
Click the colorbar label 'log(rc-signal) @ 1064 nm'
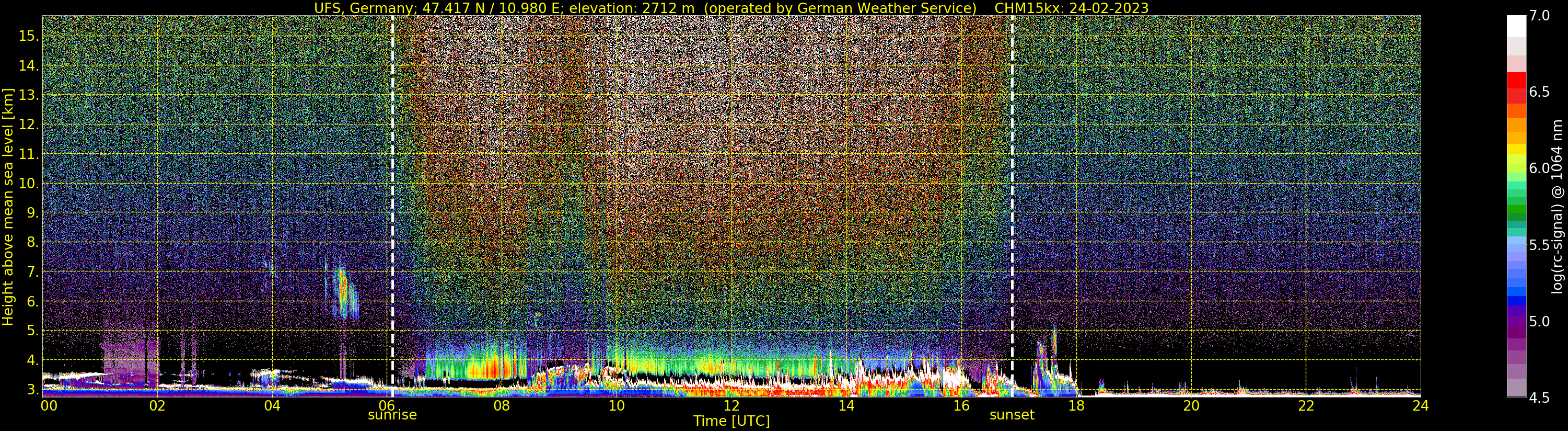pyautogui.click(x=1557, y=206)
